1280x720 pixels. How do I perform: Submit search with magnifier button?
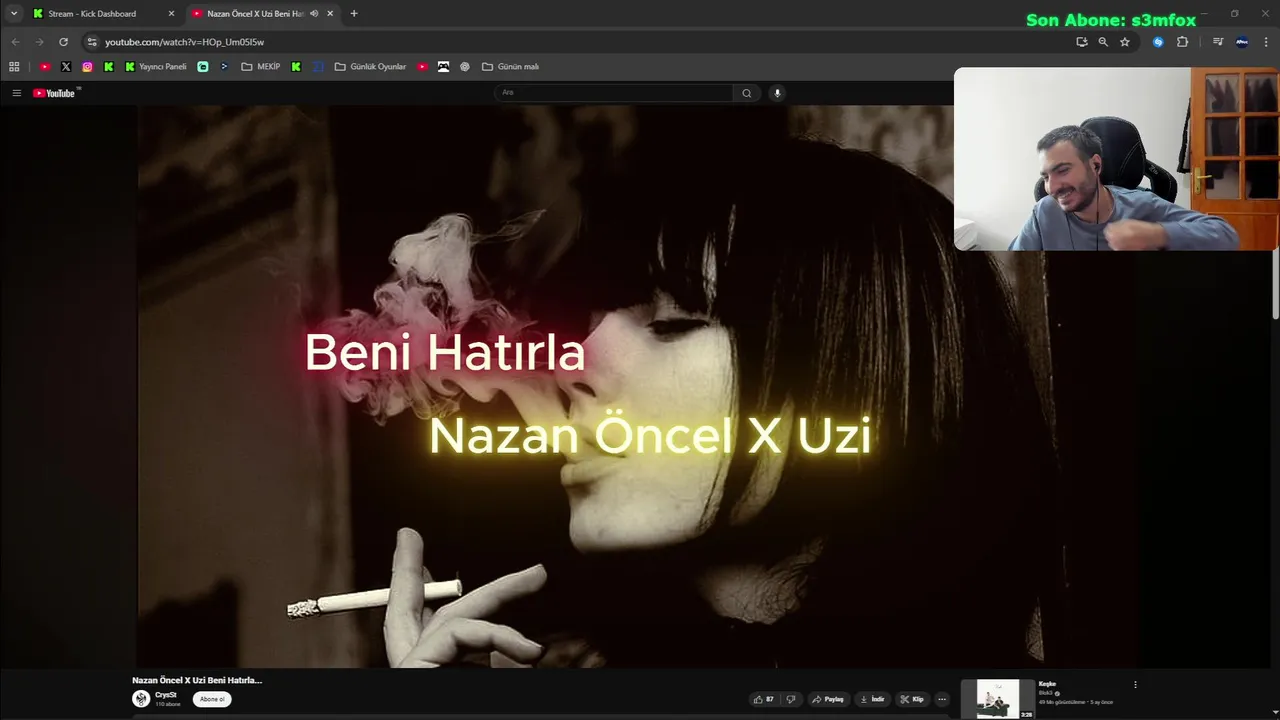(746, 93)
